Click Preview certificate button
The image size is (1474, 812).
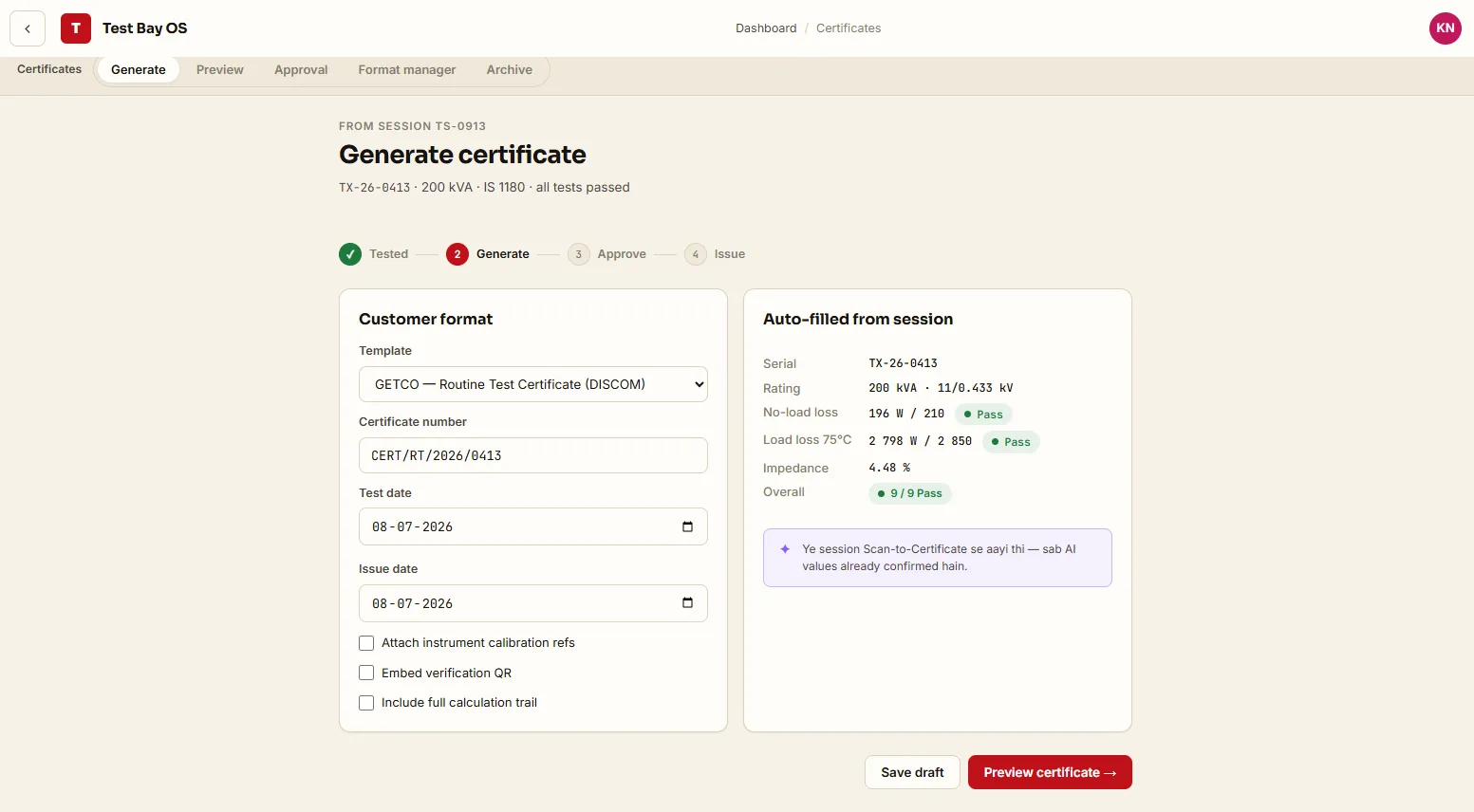[1050, 772]
